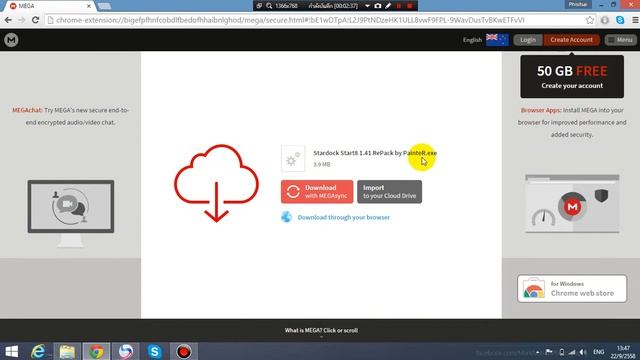Screen dimensions: 640x360
Task: Click the address bar URL field
Action: pyautogui.click(x=318, y=20)
